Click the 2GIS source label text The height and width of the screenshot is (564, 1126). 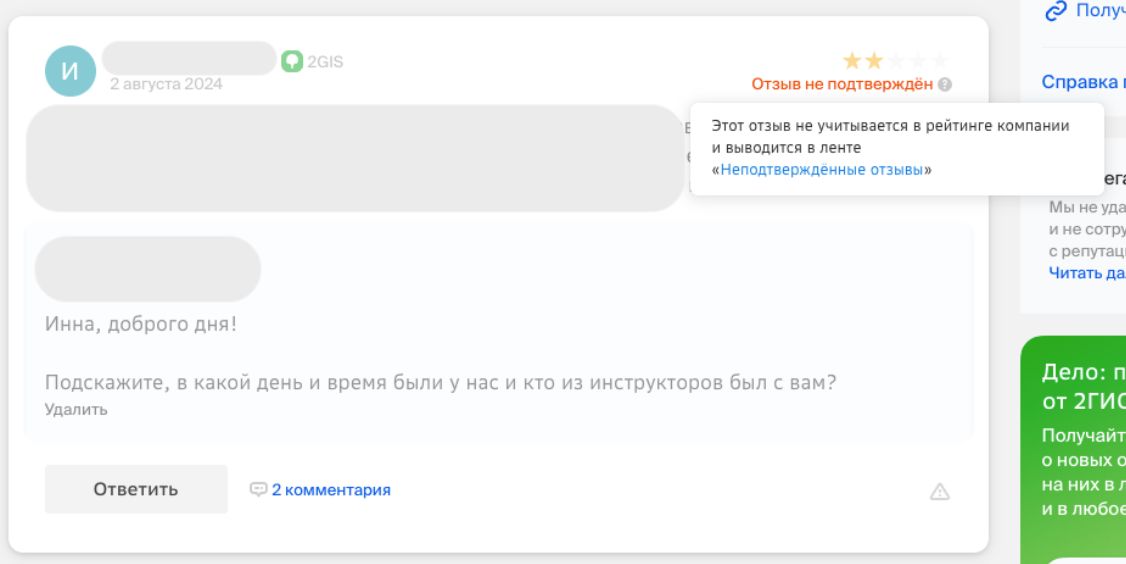coord(325,61)
